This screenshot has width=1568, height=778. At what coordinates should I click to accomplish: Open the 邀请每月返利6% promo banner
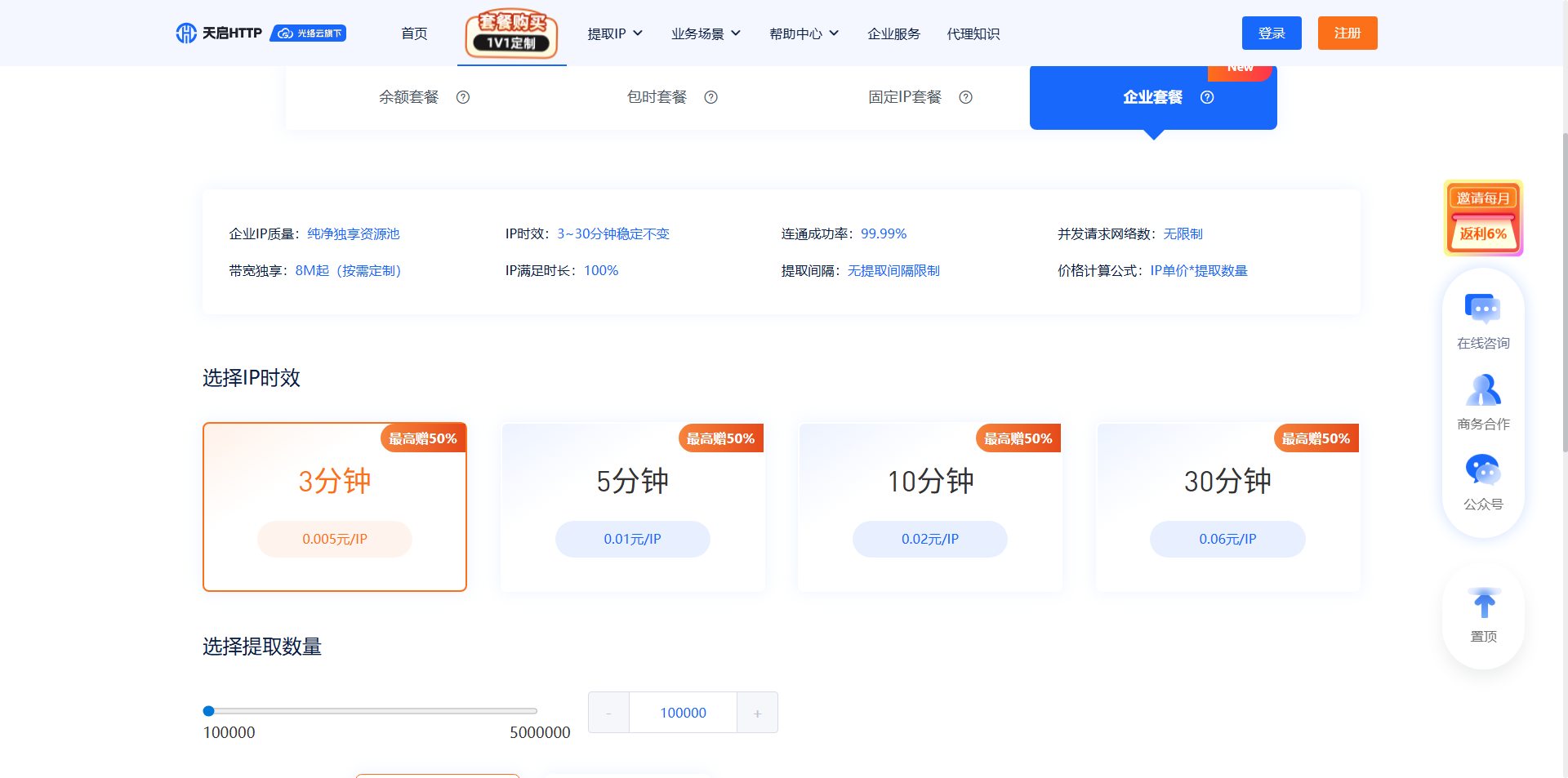coord(1482,218)
